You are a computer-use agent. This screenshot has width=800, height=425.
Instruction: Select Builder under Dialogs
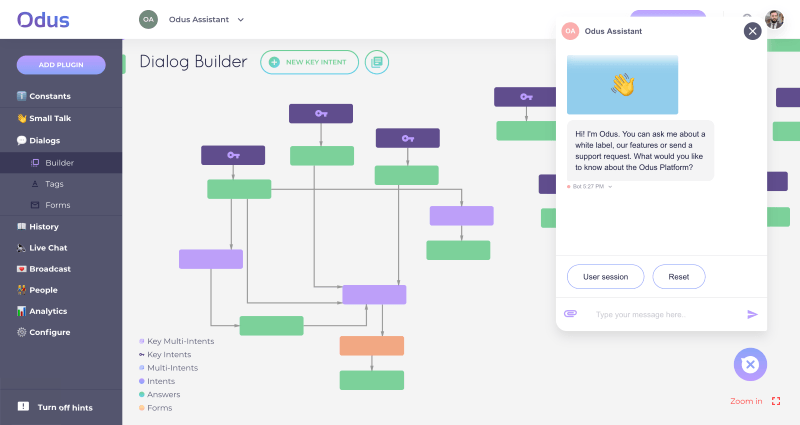click(x=60, y=162)
